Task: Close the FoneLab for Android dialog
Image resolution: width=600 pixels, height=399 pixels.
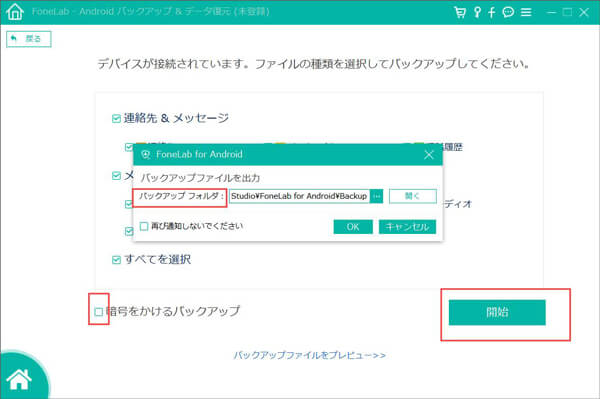Action: 429,155
